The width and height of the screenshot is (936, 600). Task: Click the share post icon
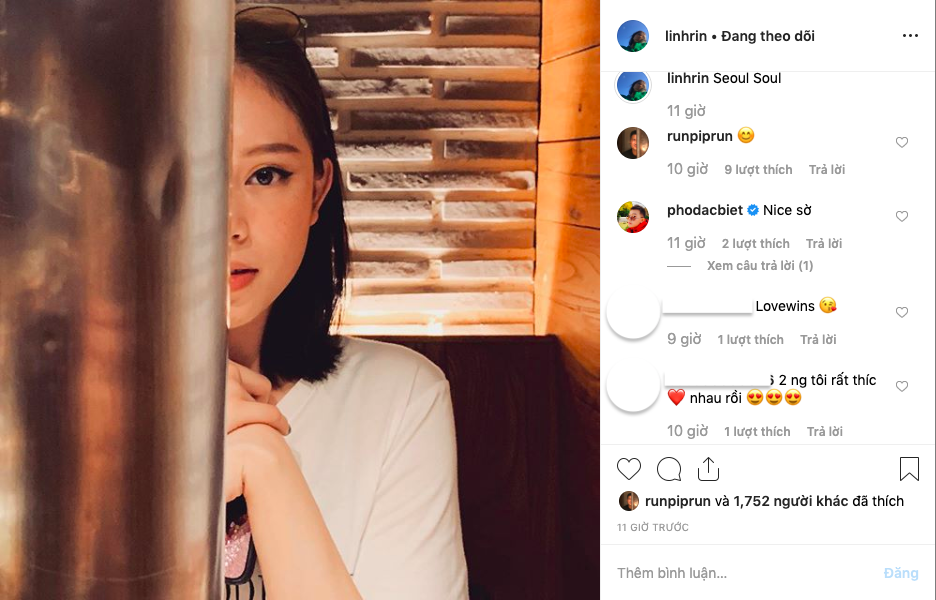coord(708,469)
